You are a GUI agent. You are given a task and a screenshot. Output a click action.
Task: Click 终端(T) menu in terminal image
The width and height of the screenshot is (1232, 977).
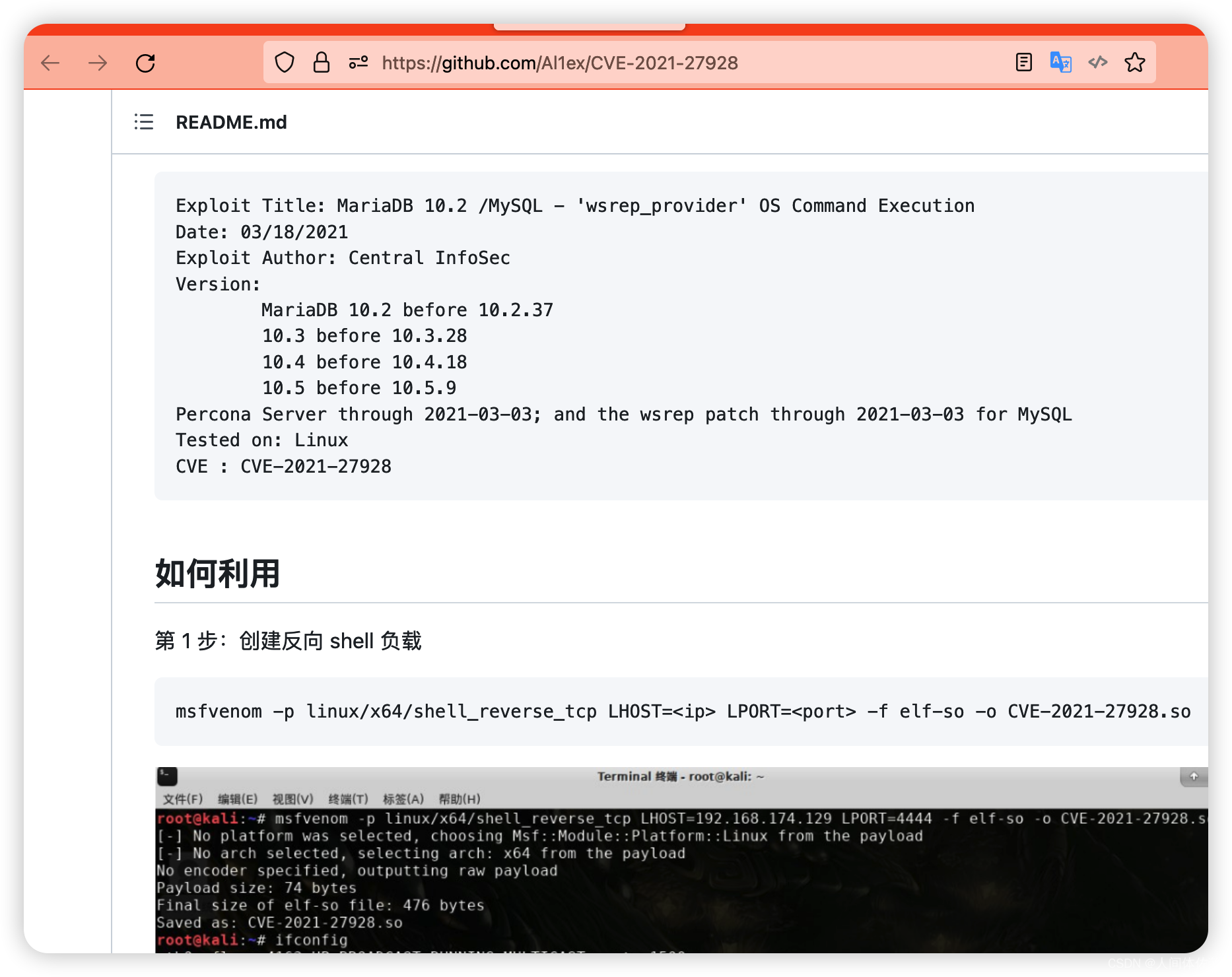coord(348,799)
